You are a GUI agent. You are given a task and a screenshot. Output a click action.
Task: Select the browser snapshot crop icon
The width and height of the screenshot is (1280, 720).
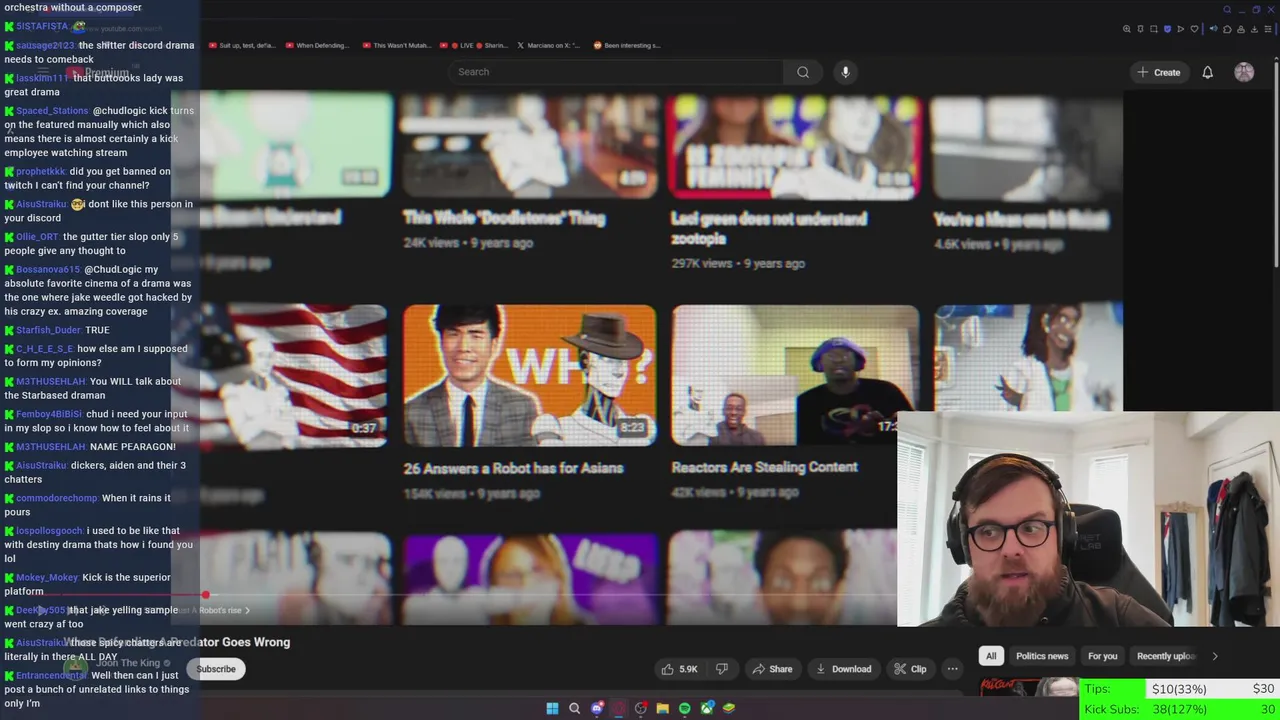click(x=1154, y=29)
